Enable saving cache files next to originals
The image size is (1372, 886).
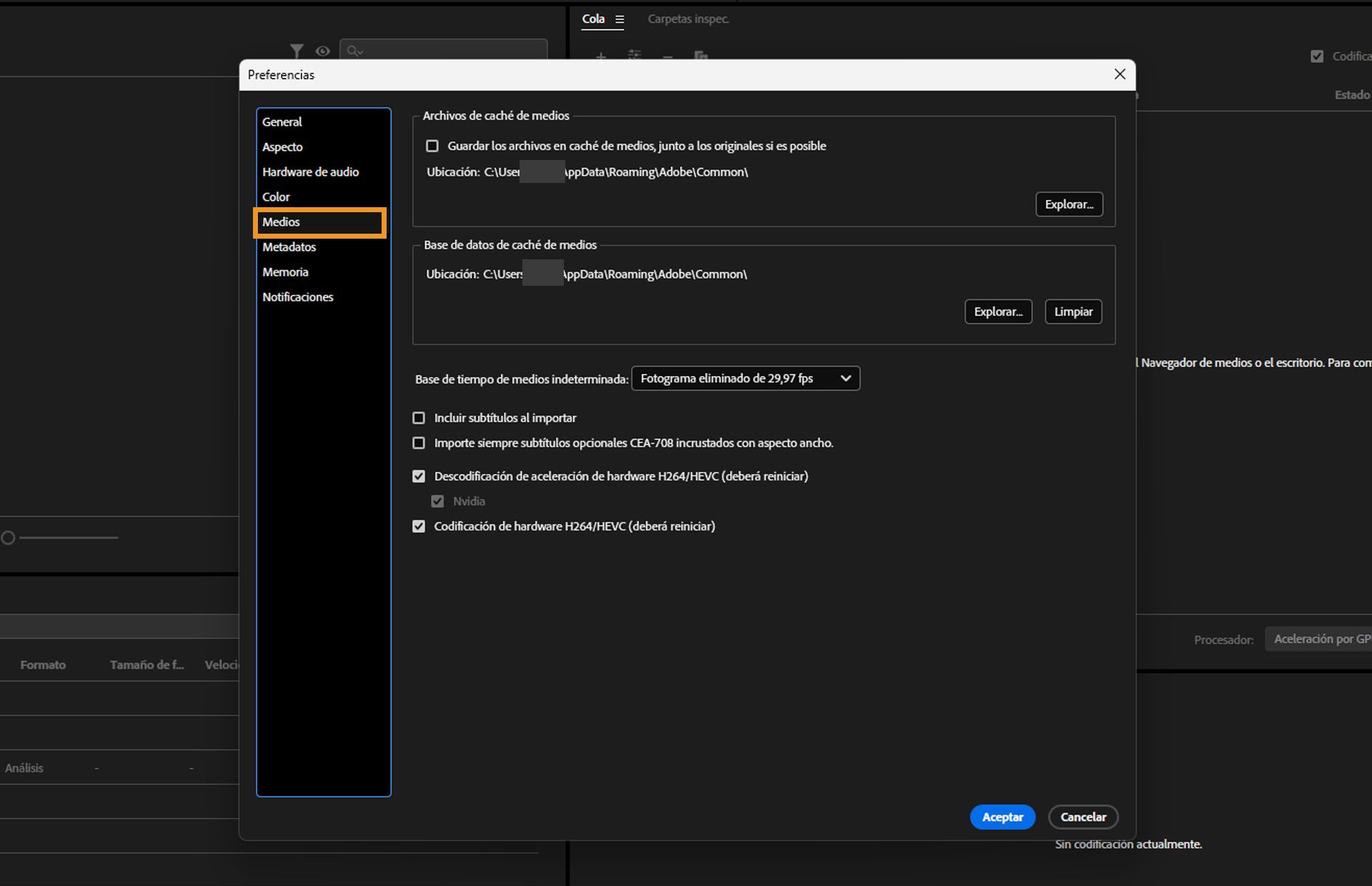pyautogui.click(x=432, y=146)
